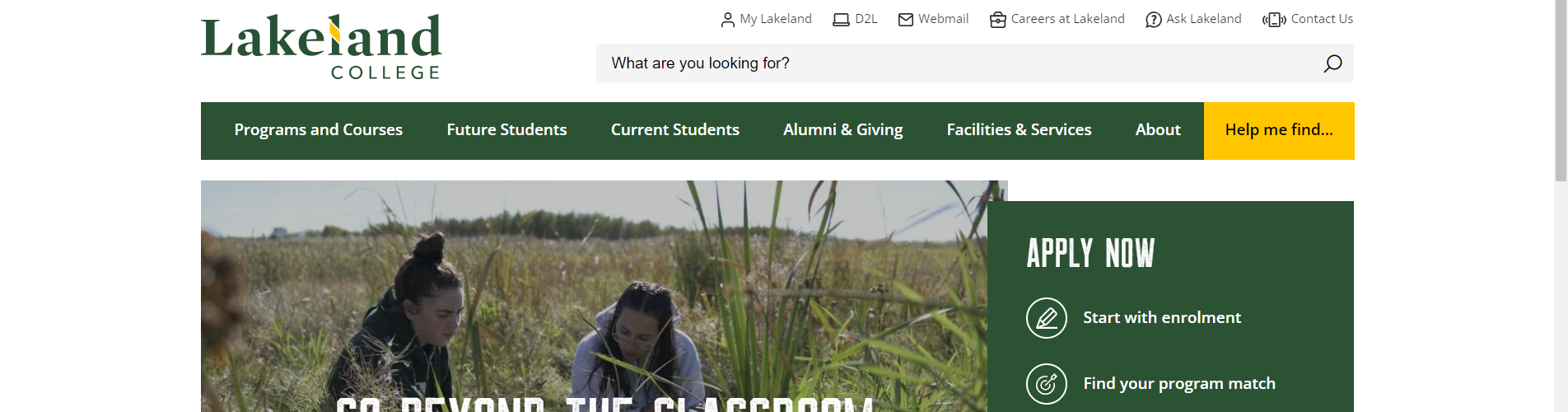Click the D2L laptop icon

(x=841, y=20)
